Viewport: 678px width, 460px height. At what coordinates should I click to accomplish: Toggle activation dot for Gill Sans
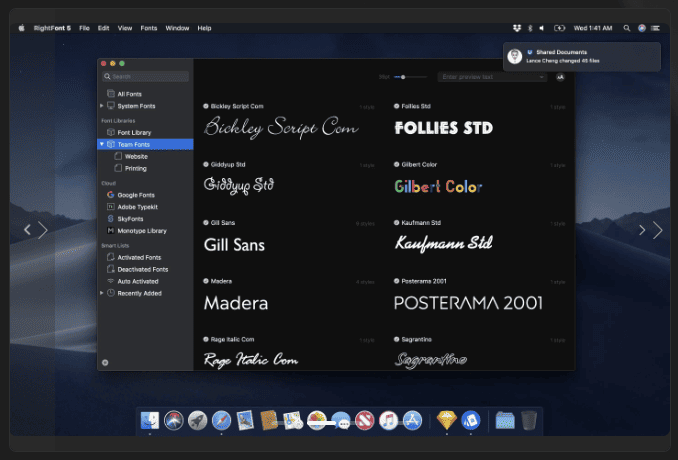(206, 223)
